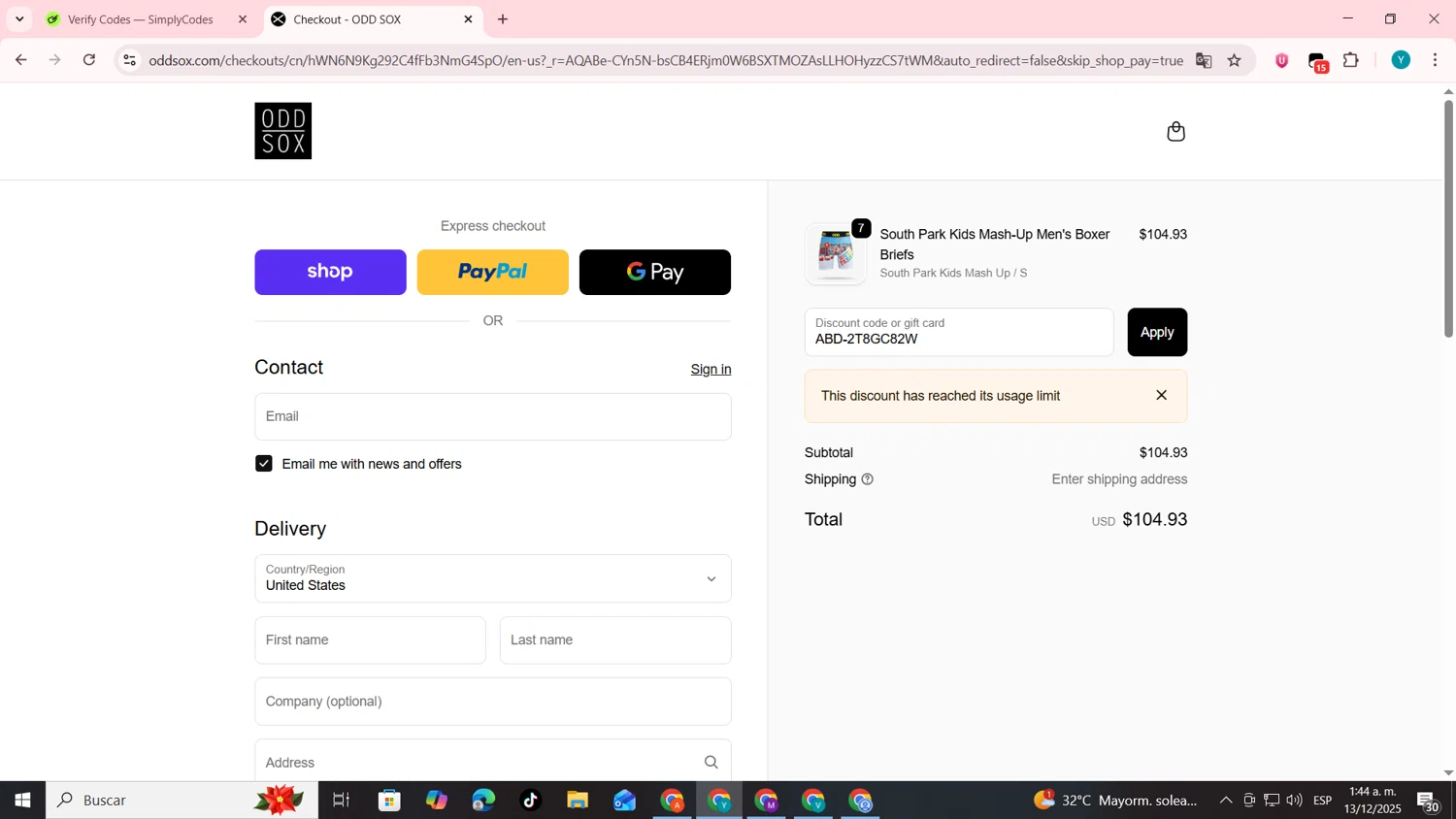The width and height of the screenshot is (1456, 819).
Task: Focus the Last name field
Action: point(615,640)
